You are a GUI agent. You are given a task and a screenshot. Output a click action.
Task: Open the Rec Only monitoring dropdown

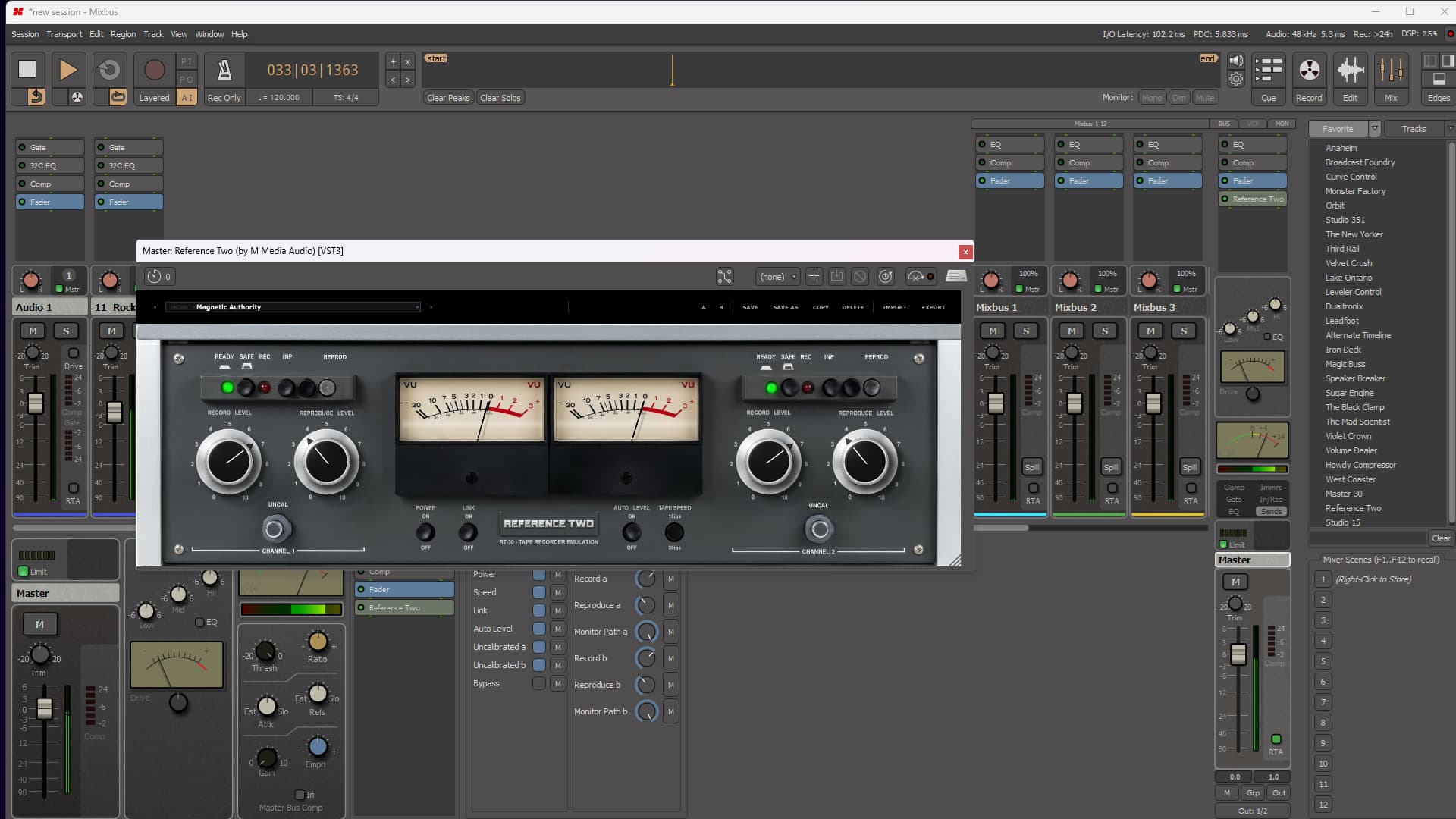click(x=224, y=98)
